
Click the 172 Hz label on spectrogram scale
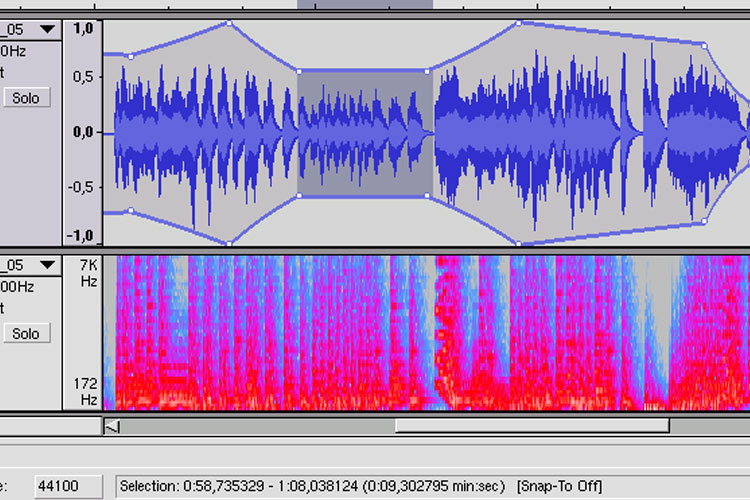[86, 391]
